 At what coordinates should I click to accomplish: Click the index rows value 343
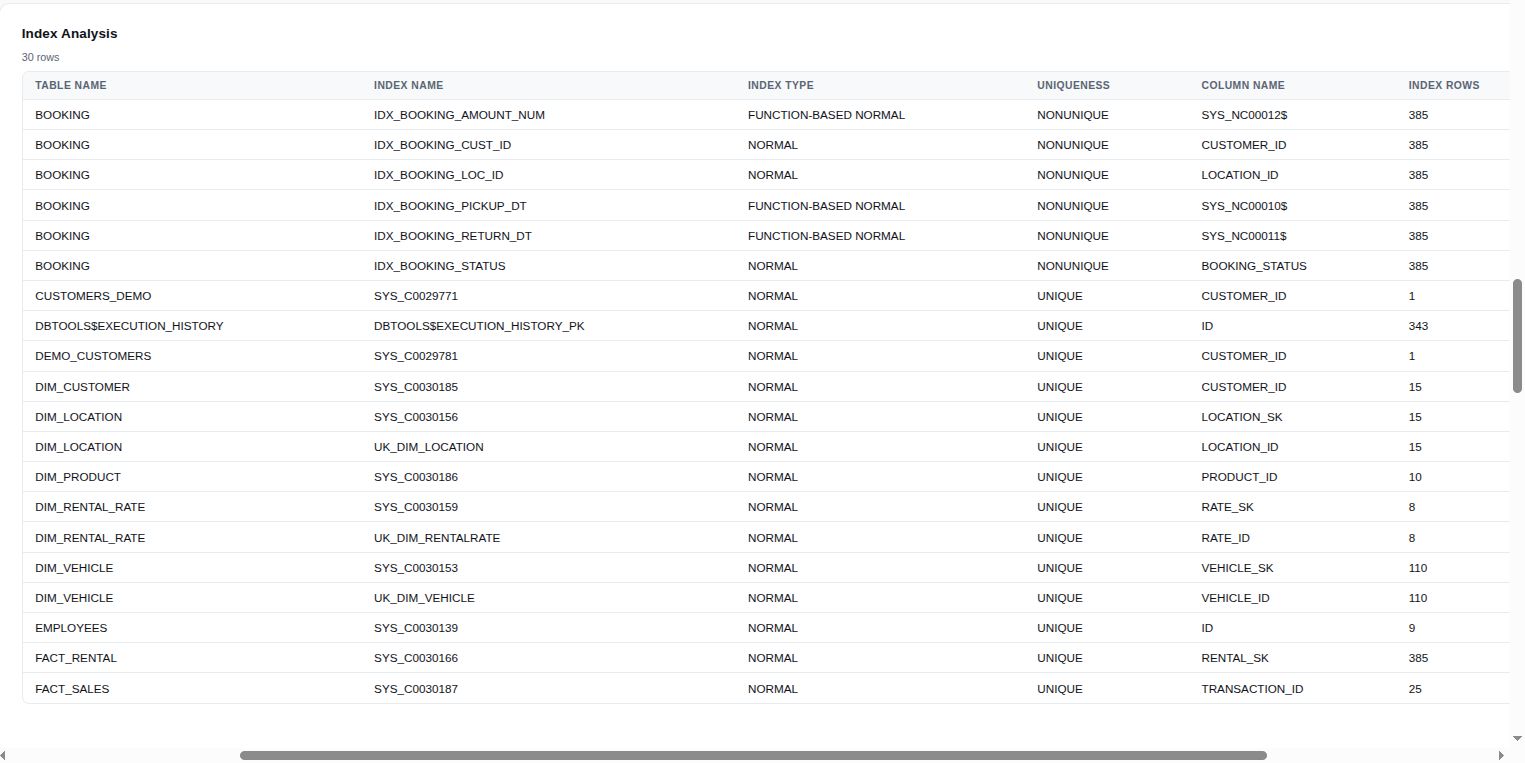click(1418, 326)
